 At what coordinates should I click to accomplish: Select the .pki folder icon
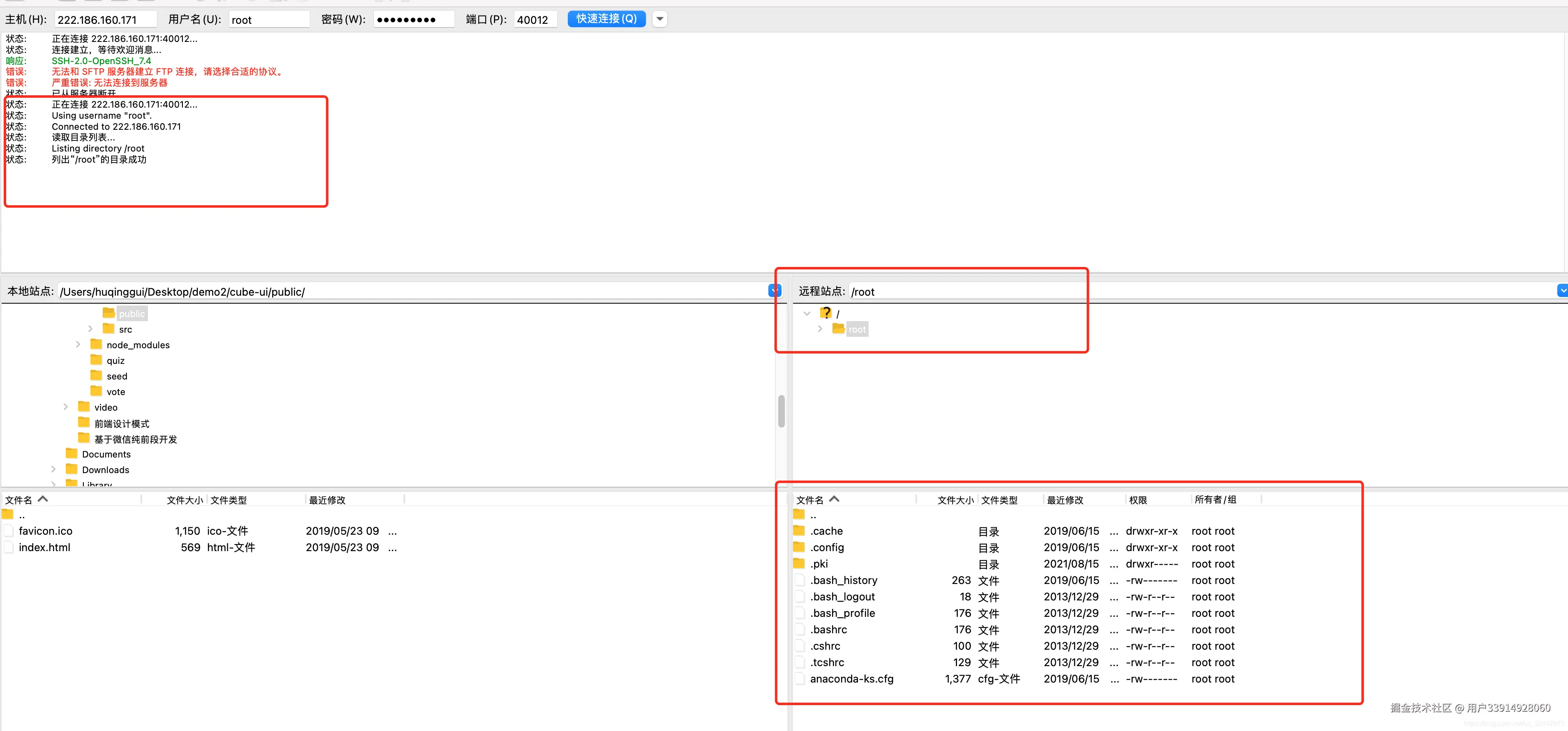799,564
